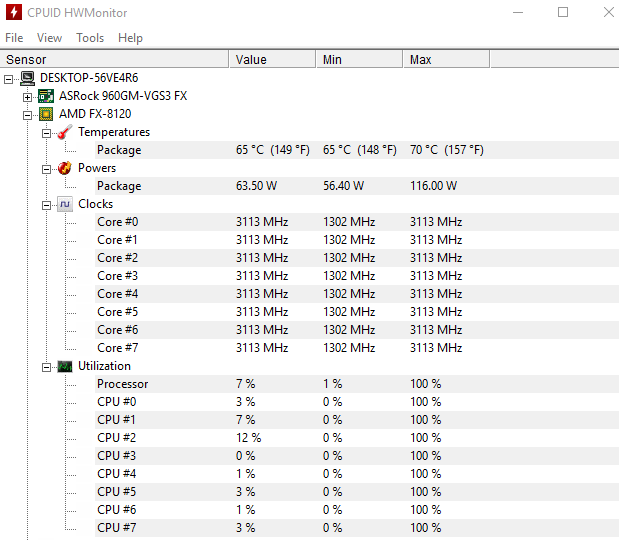Select the Core #1 clock row
Viewport: 619px width, 540px height.
tap(357, 240)
